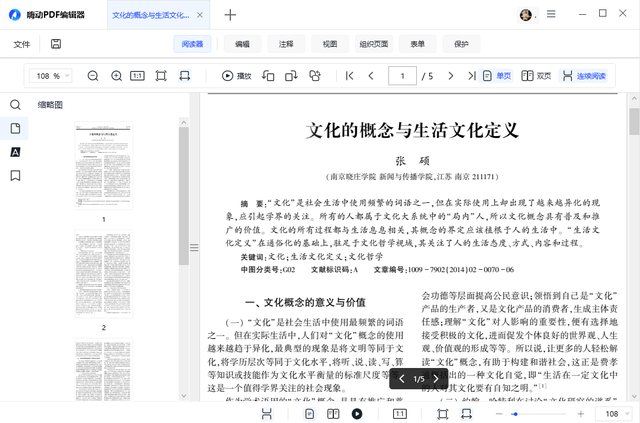The image size is (640, 423).
Task: Click the panel splitter handle
Action: [194, 247]
